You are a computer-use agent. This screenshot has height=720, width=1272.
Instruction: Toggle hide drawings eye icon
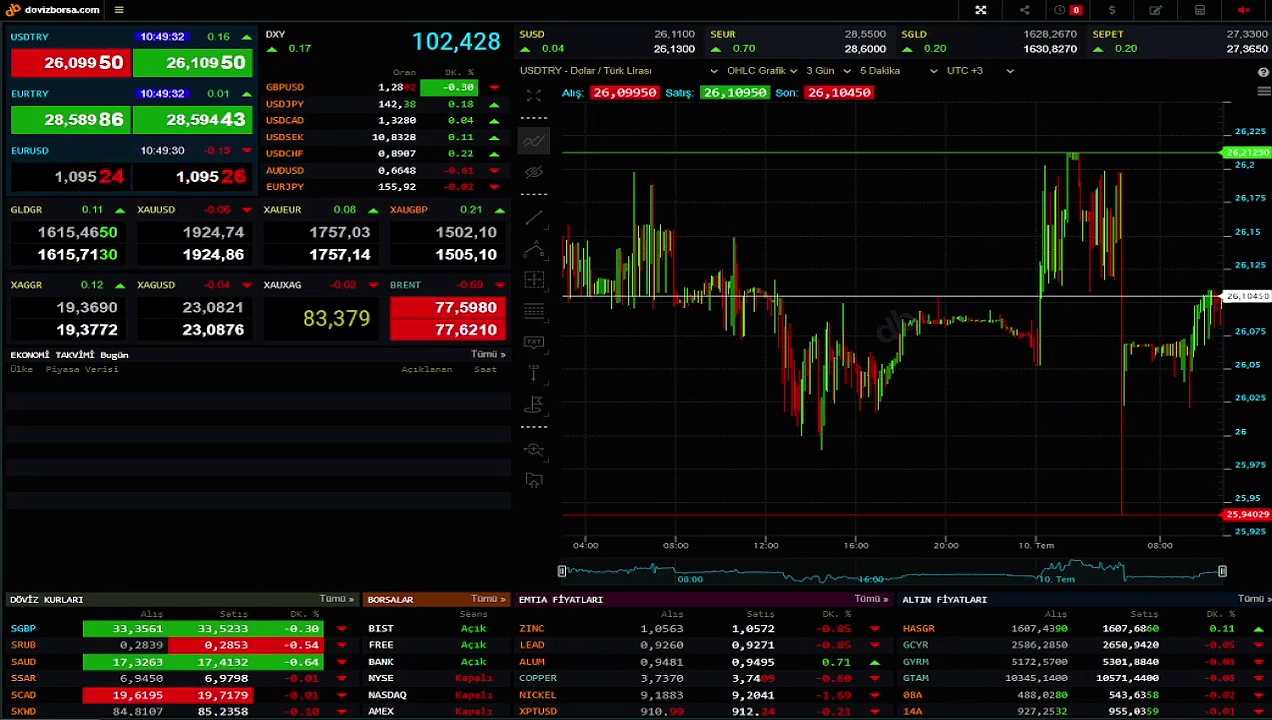coord(534,172)
